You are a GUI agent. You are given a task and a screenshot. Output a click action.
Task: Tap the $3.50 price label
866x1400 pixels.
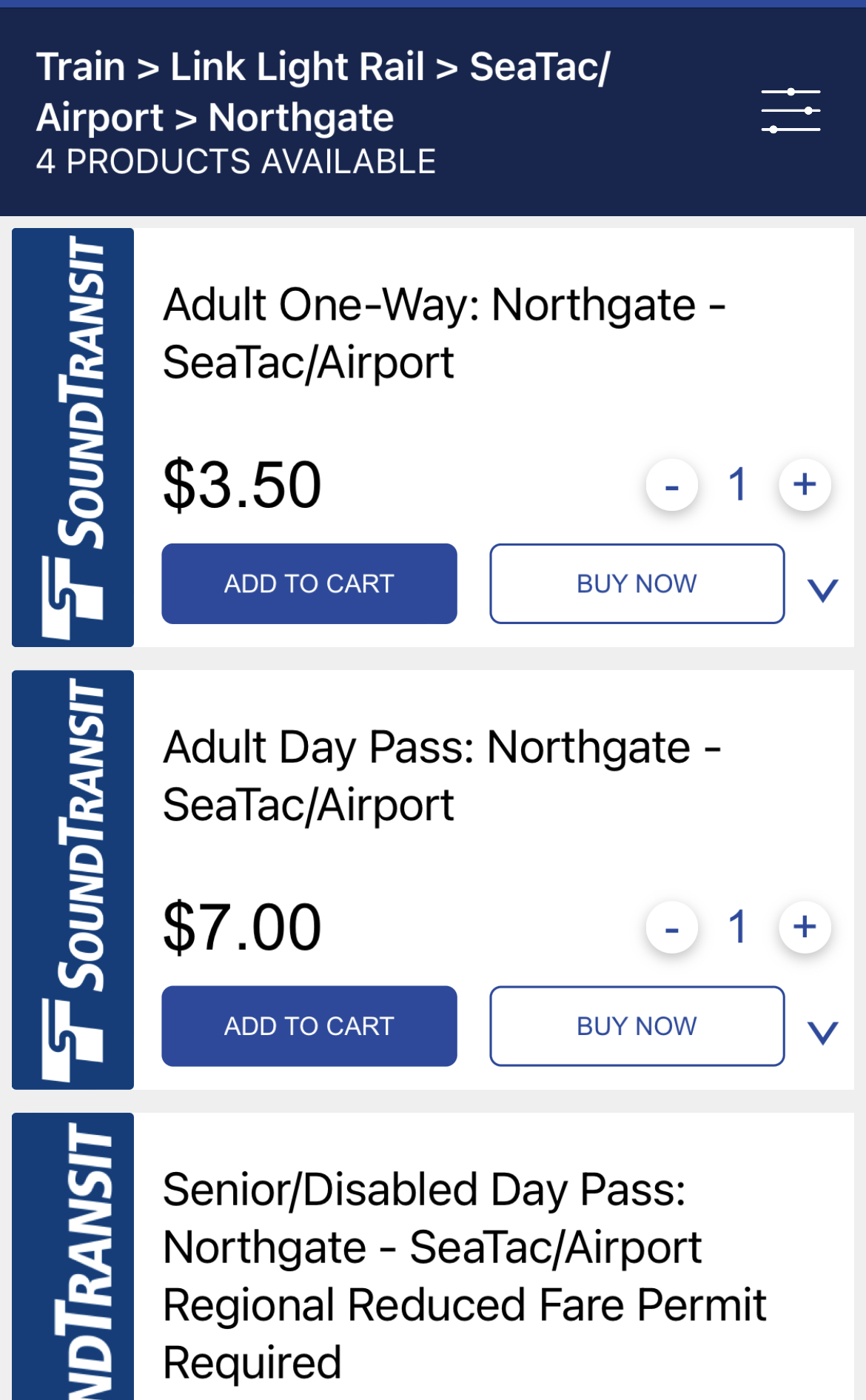point(242,485)
